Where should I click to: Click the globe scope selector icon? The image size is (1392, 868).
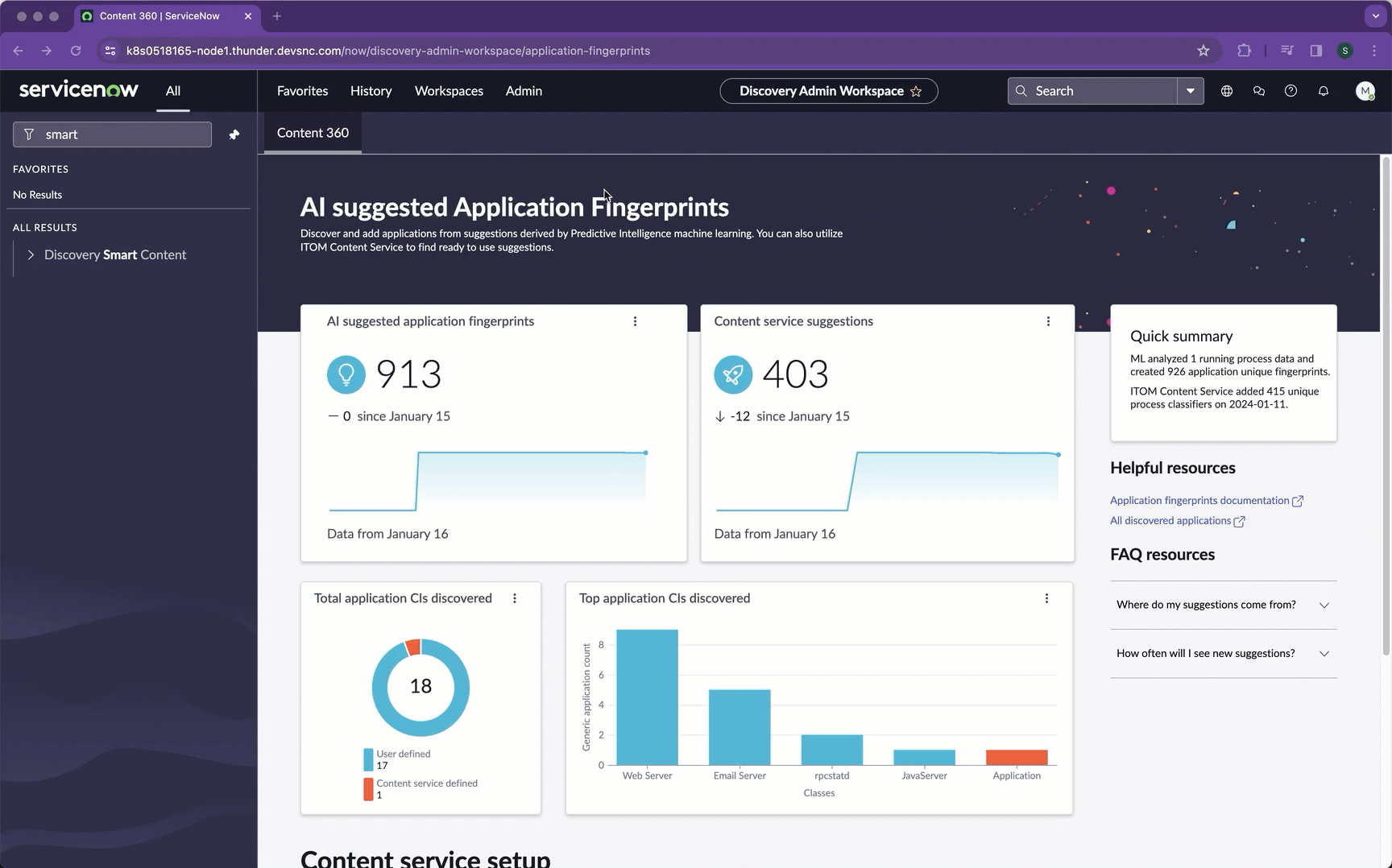1226,91
